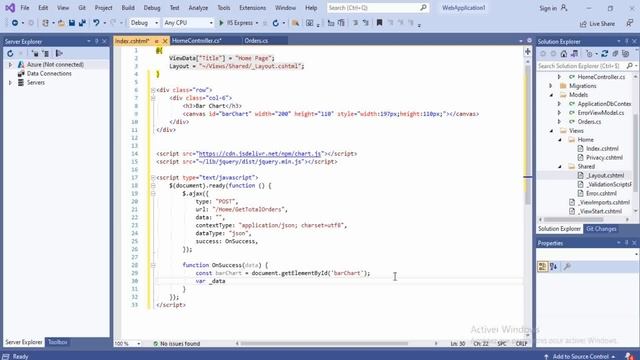Collapse the Shared folder
The width and height of the screenshot is (640, 360).
pyautogui.click(x=560, y=167)
